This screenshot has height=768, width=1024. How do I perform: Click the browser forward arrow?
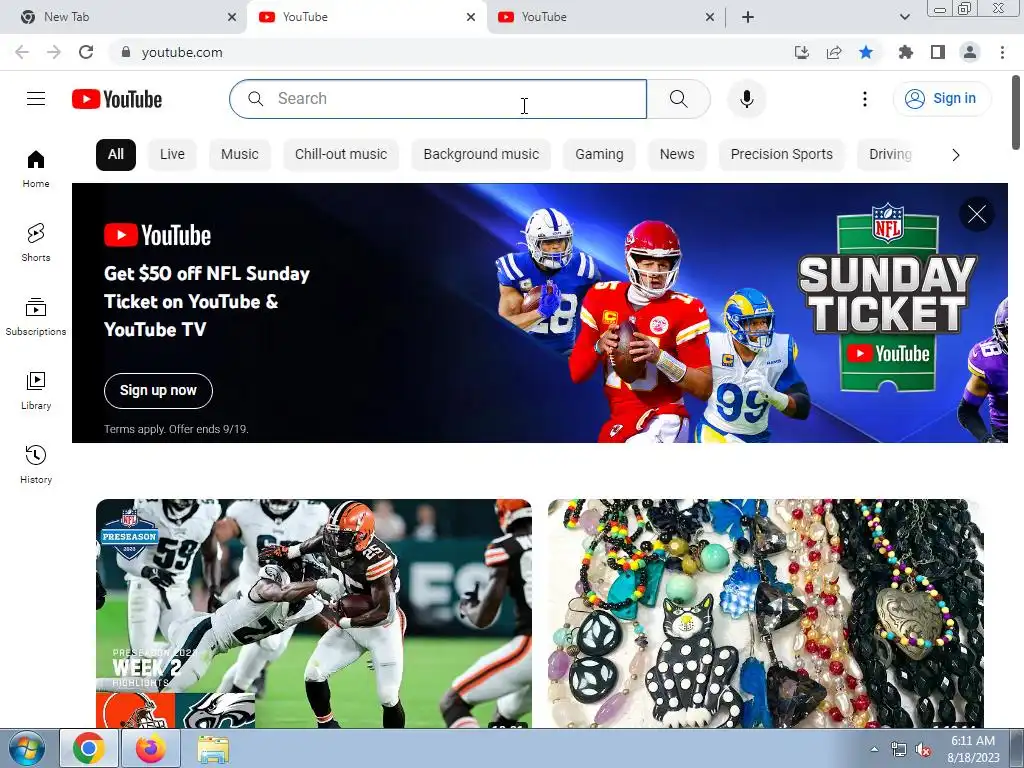click(x=54, y=52)
